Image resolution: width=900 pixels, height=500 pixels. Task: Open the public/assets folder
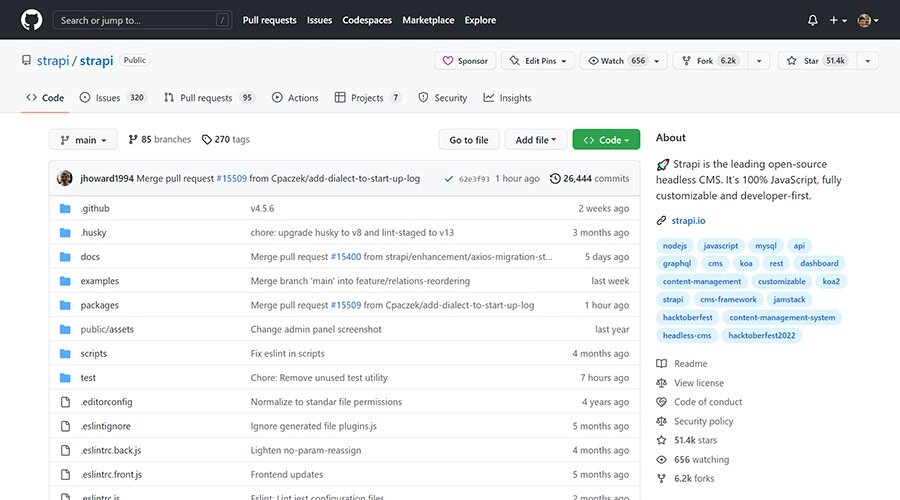pos(107,329)
